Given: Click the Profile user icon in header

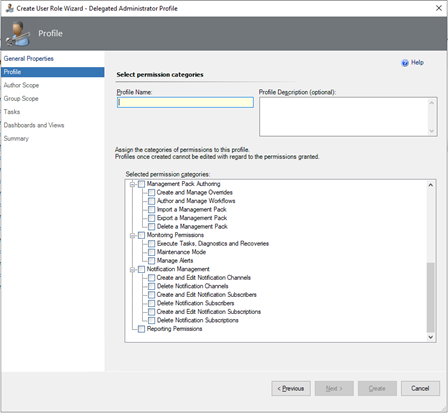Looking at the screenshot, I should (x=18, y=34).
